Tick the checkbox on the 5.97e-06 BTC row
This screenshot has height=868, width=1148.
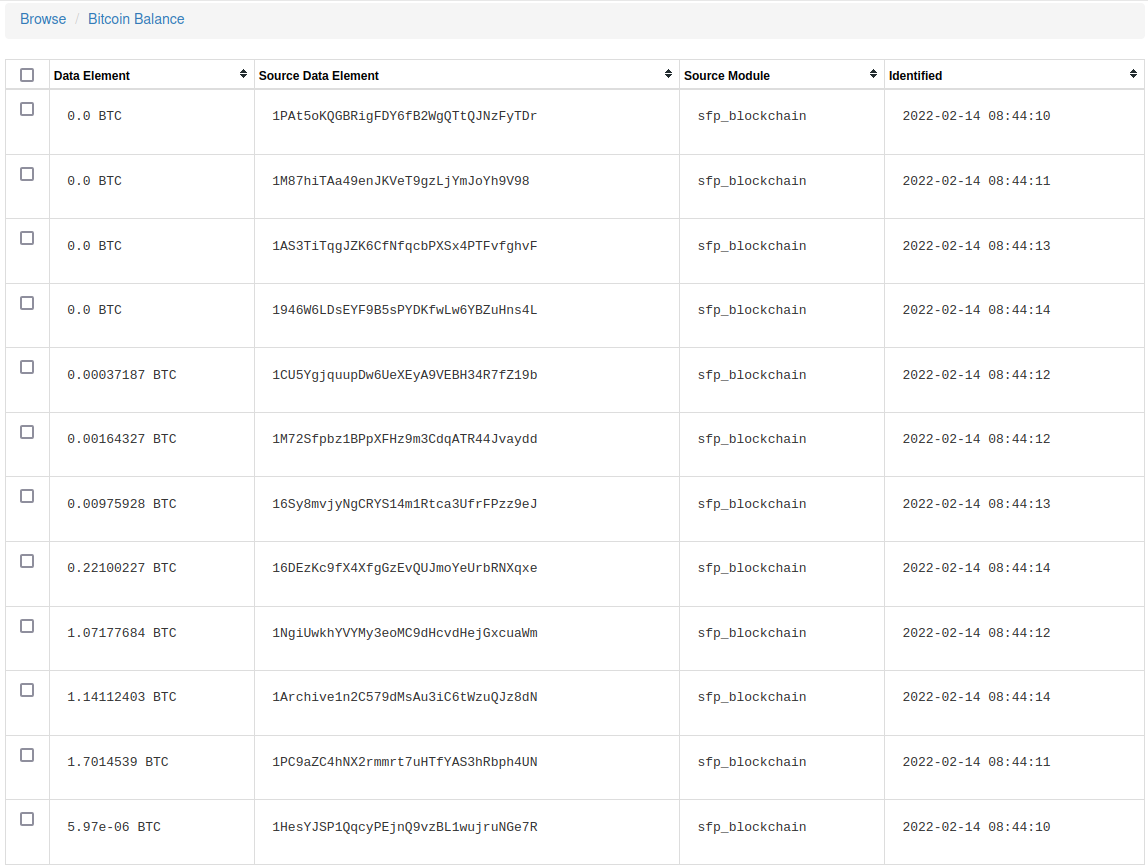tap(27, 820)
